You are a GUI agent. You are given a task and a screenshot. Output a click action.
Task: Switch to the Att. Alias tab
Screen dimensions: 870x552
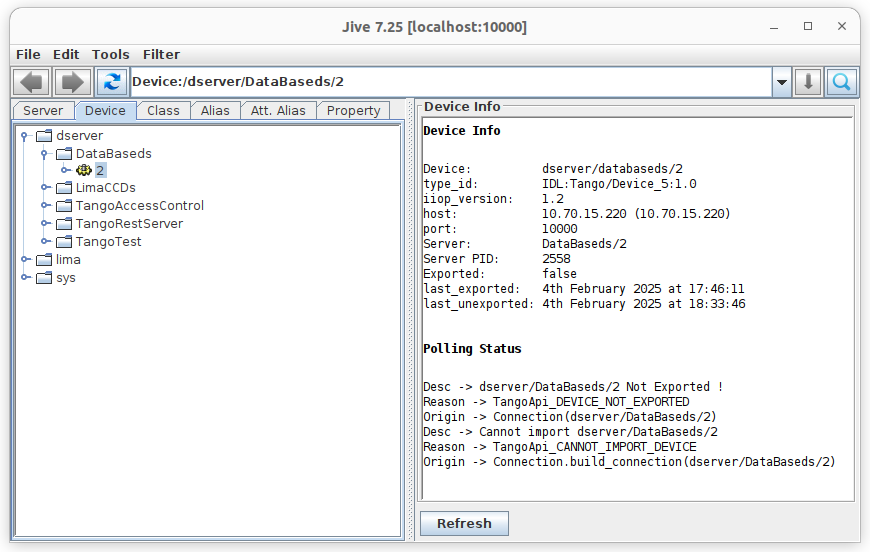pyautogui.click(x=278, y=110)
